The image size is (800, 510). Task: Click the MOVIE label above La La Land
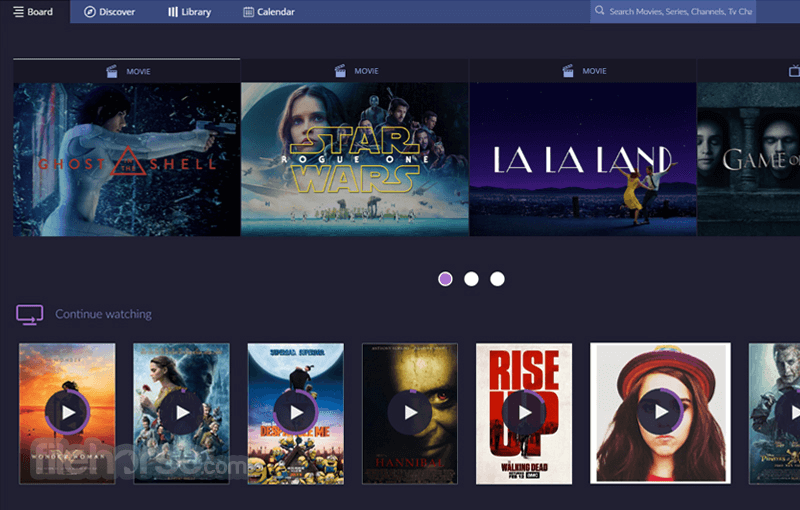(594, 71)
